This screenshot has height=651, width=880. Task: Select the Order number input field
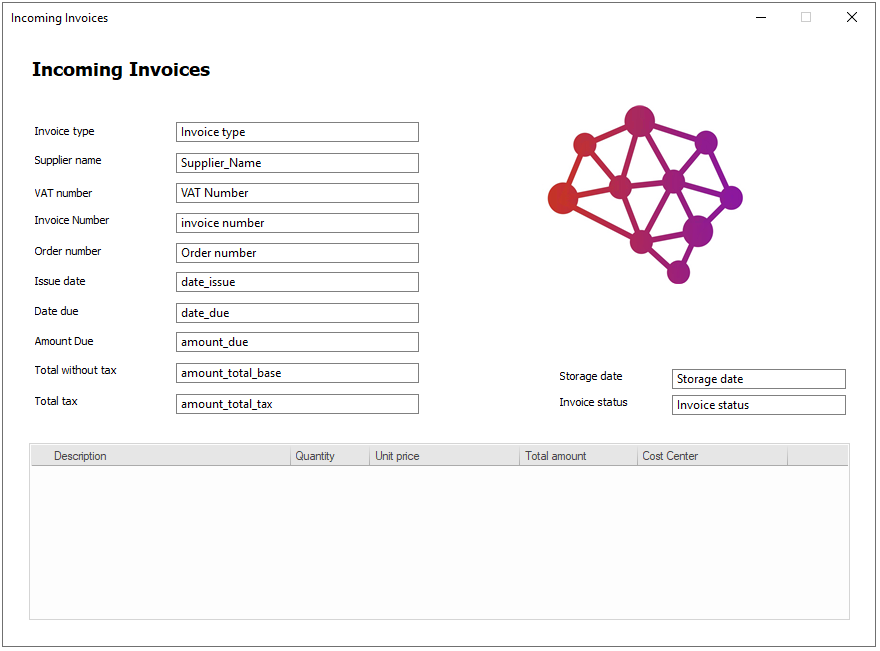point(297,253)
